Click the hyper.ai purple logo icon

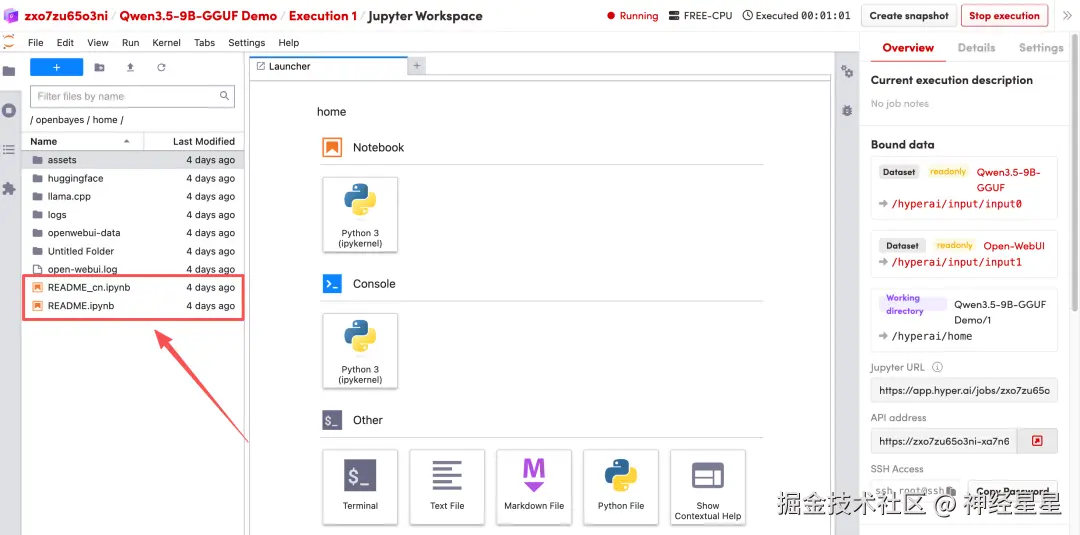click(11, 15)
